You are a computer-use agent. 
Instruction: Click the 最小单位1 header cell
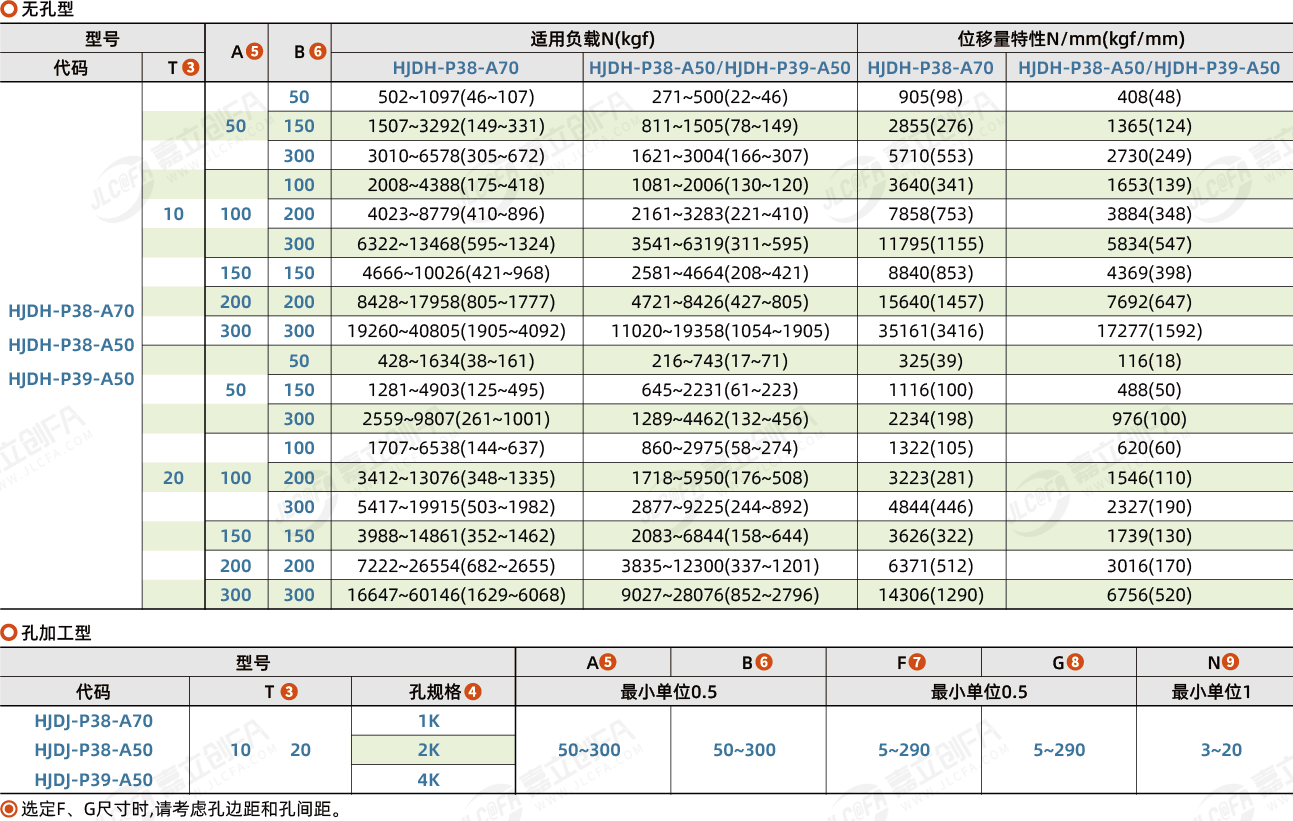[1212, 692]
